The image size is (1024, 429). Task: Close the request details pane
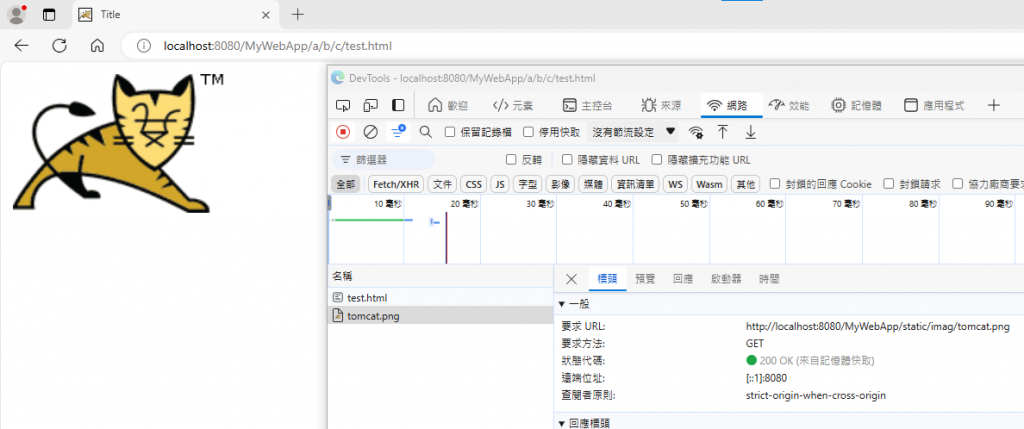571,279
